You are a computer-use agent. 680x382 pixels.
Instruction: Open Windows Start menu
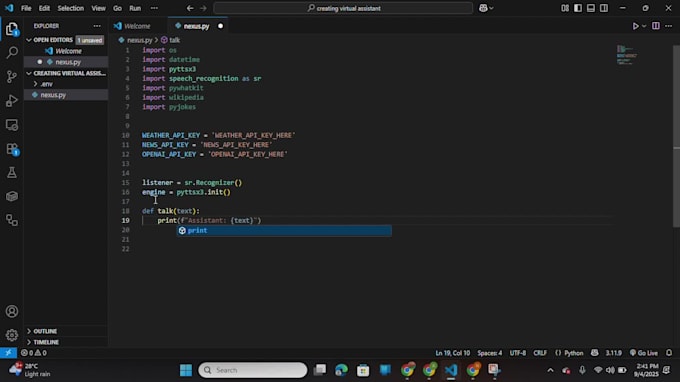186,370
